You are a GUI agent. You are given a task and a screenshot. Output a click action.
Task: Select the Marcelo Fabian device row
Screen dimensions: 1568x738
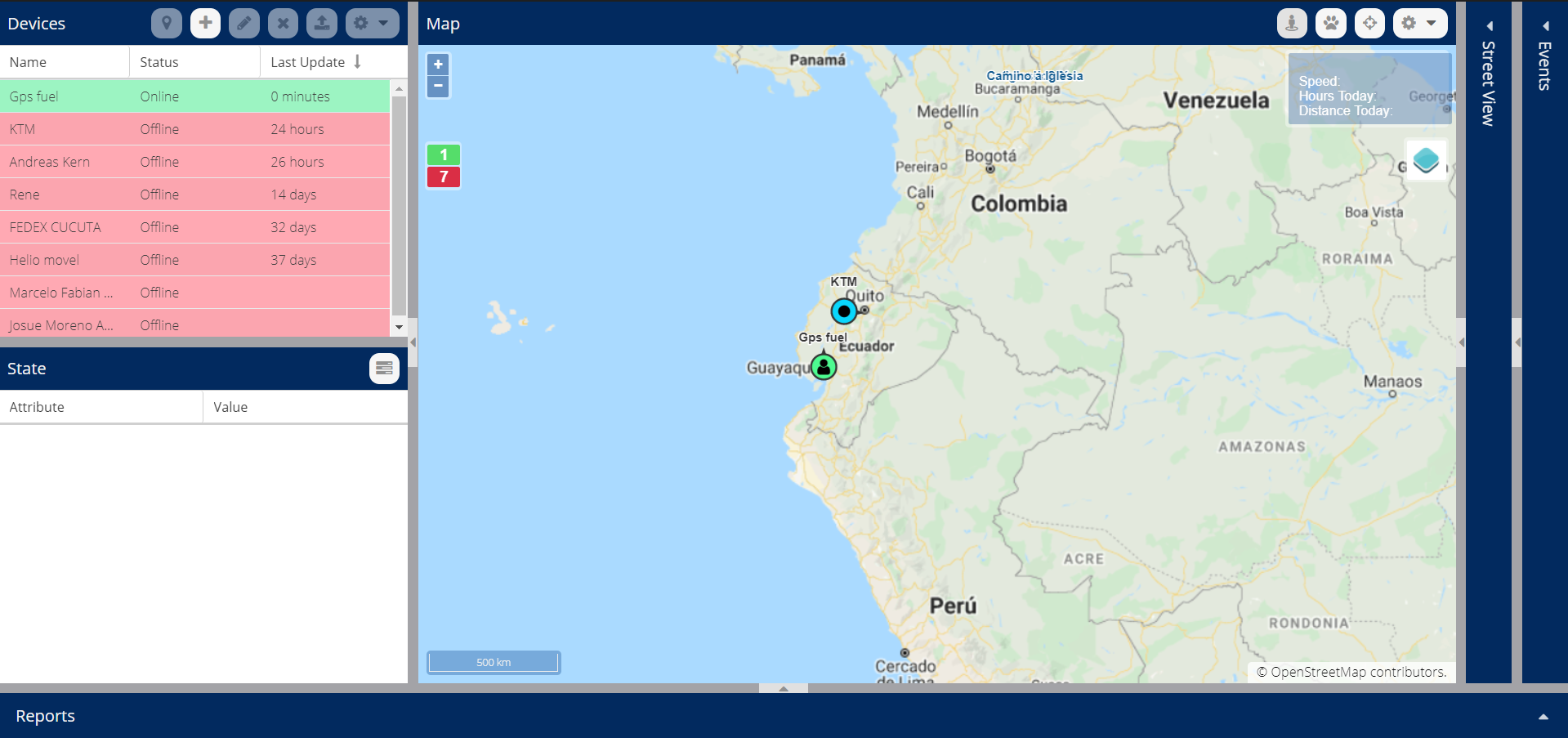[194, 293]
